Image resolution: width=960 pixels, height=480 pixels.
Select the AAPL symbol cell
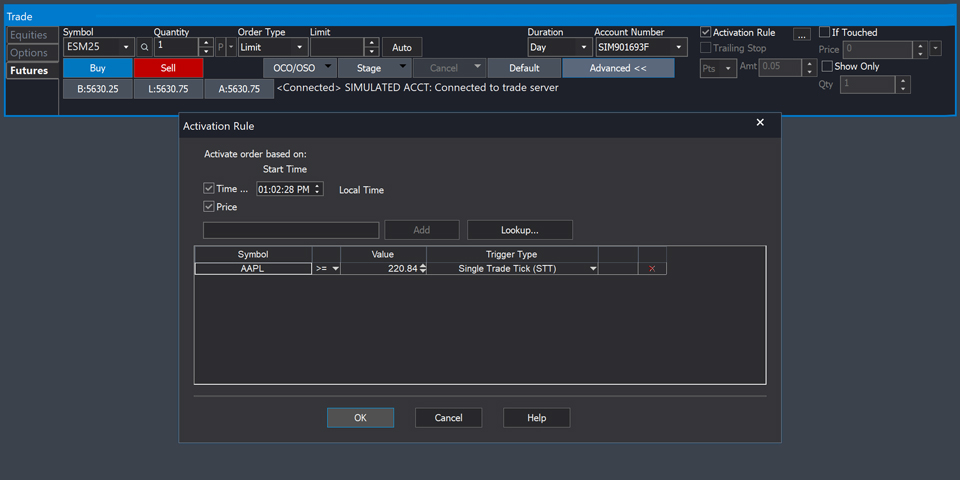pyautogui.click(x=253, y=269)
